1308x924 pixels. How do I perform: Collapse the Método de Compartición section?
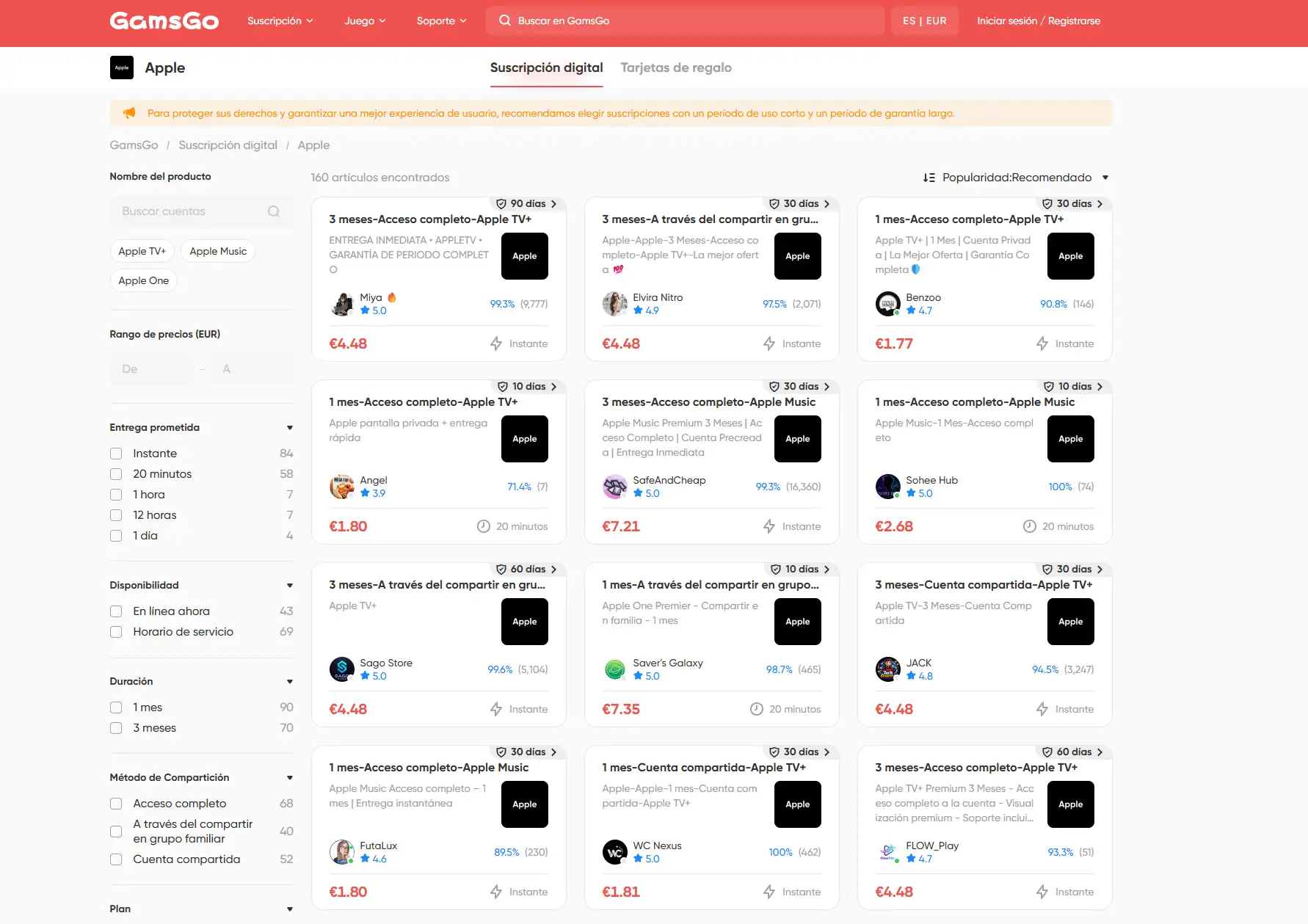coord(290,778)
